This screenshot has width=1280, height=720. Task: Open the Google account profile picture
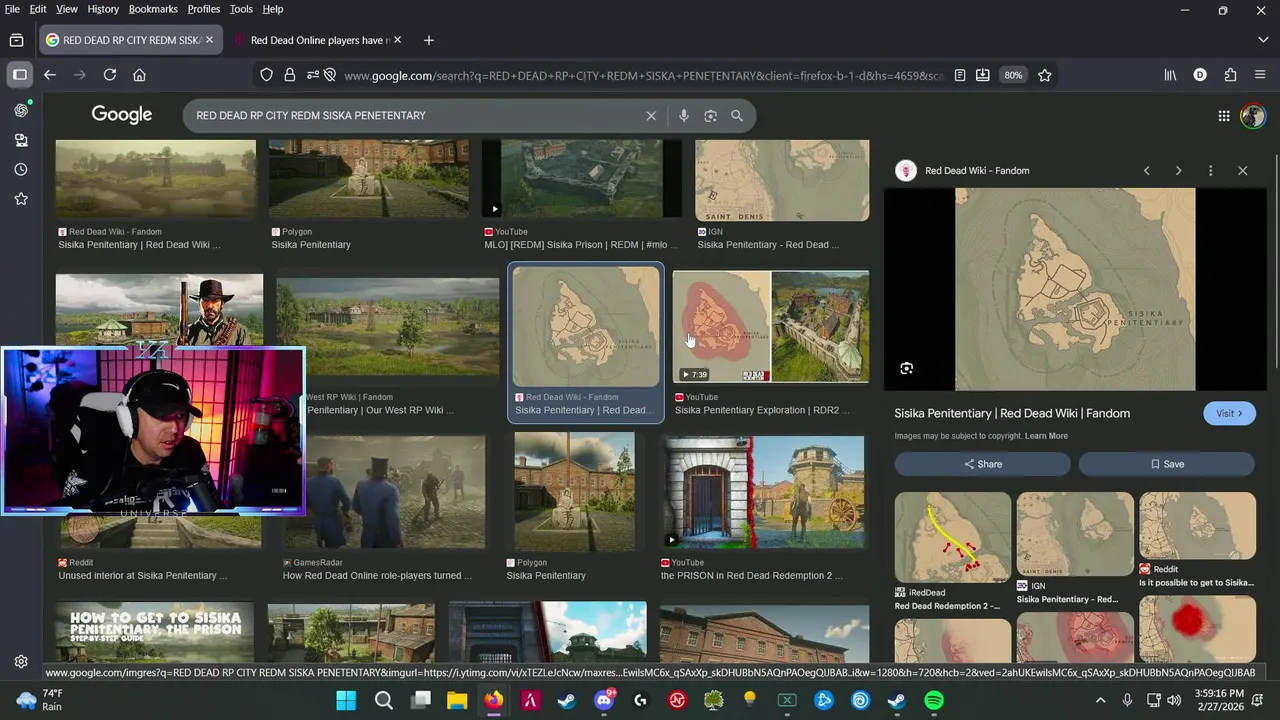point(1253,116)
